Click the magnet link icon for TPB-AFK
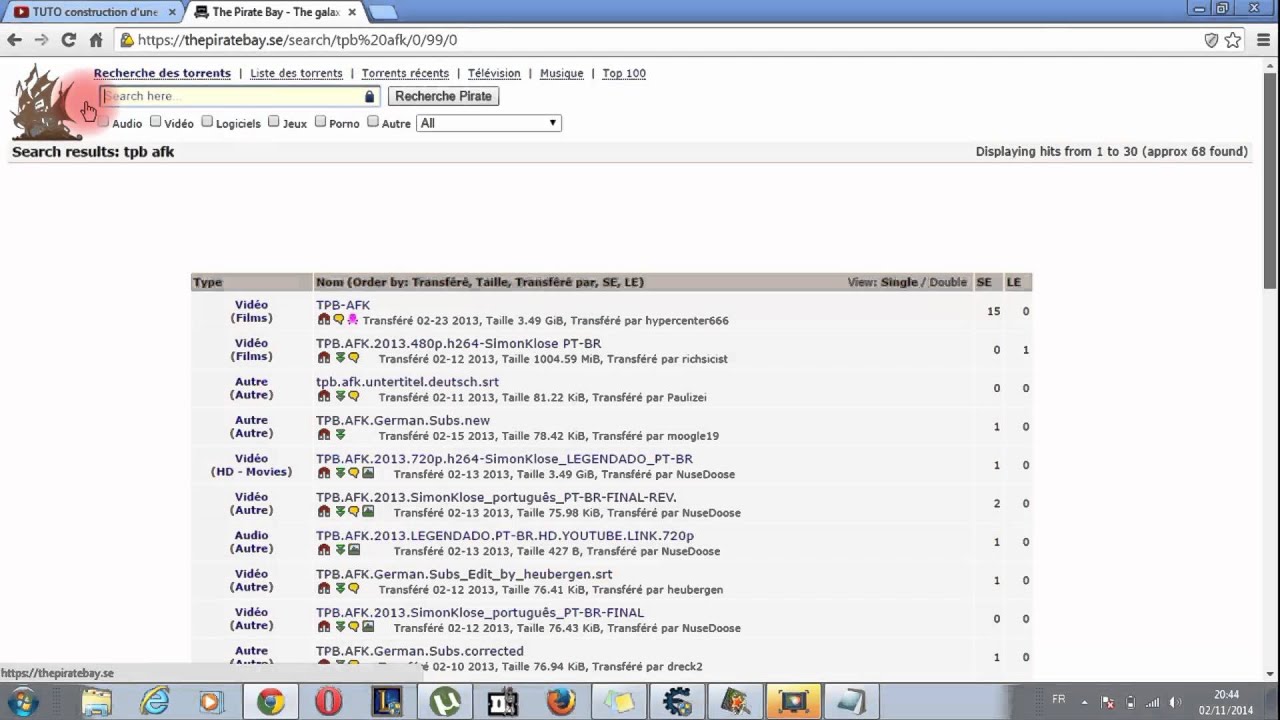Image resolution: width=1280 pixels, height=720 pixels. pos(324,320)
